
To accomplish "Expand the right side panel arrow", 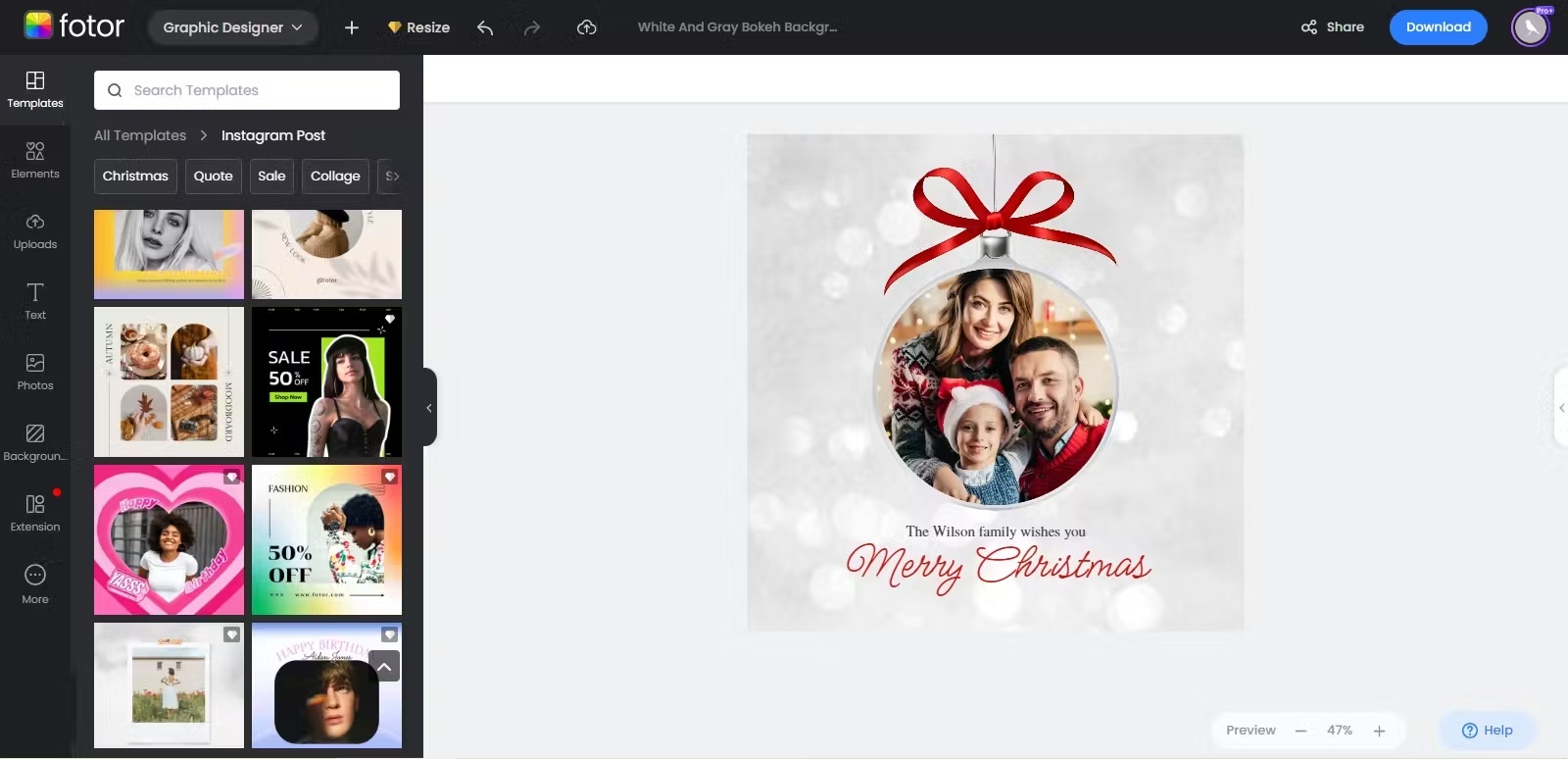I will [1561, 407].
